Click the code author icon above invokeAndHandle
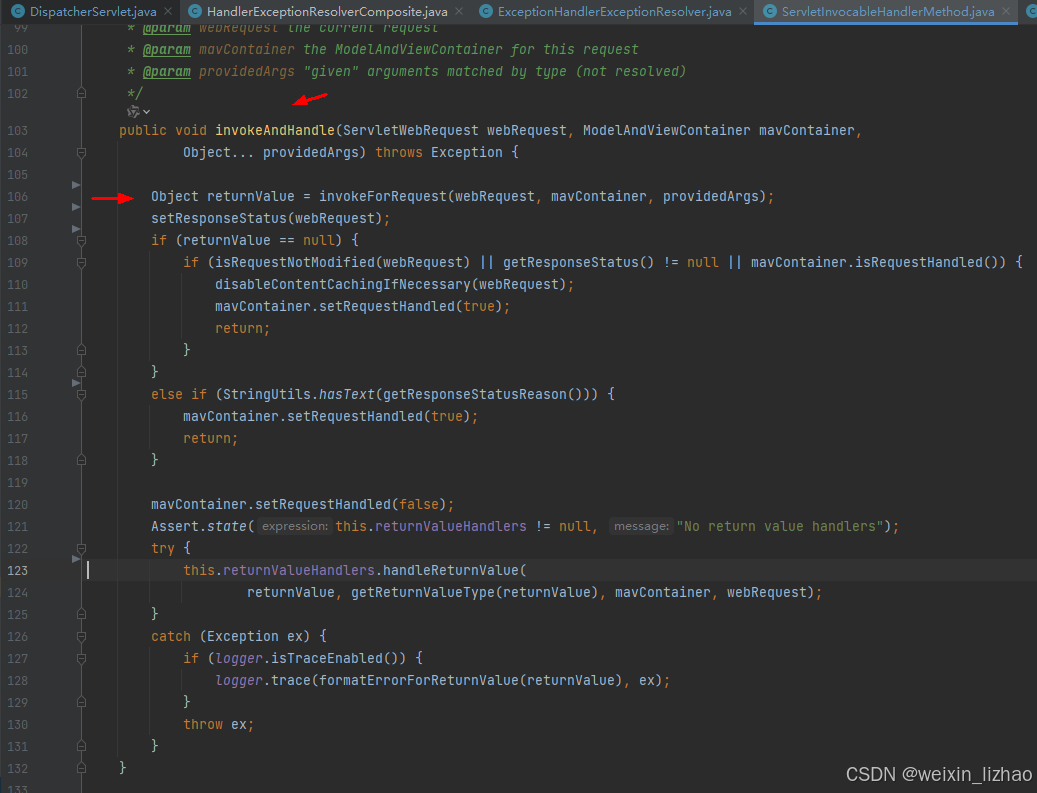This screenshot has height=793, width=1037. click(x=133, y=112)
